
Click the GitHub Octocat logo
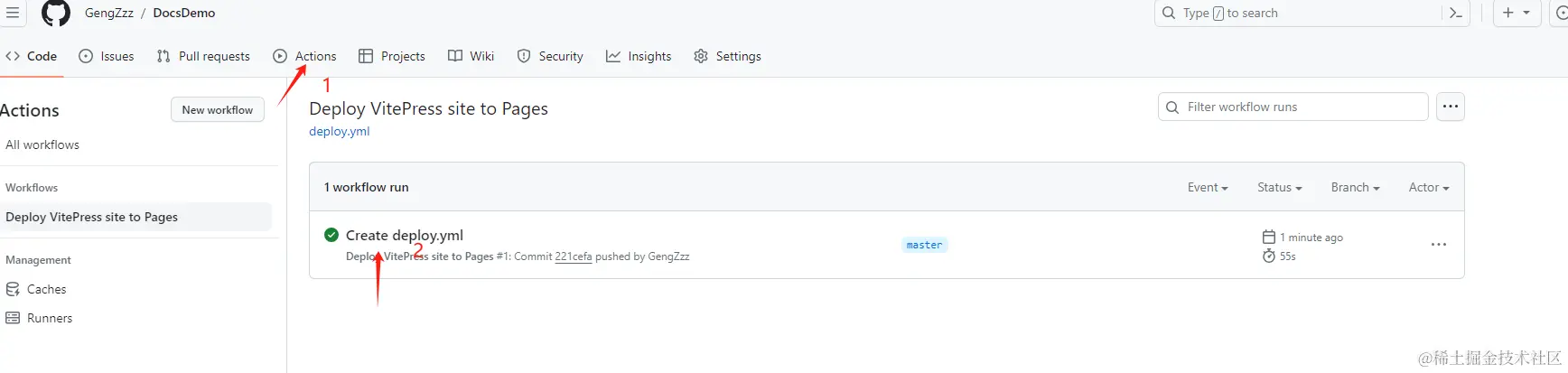coord(56,13)
